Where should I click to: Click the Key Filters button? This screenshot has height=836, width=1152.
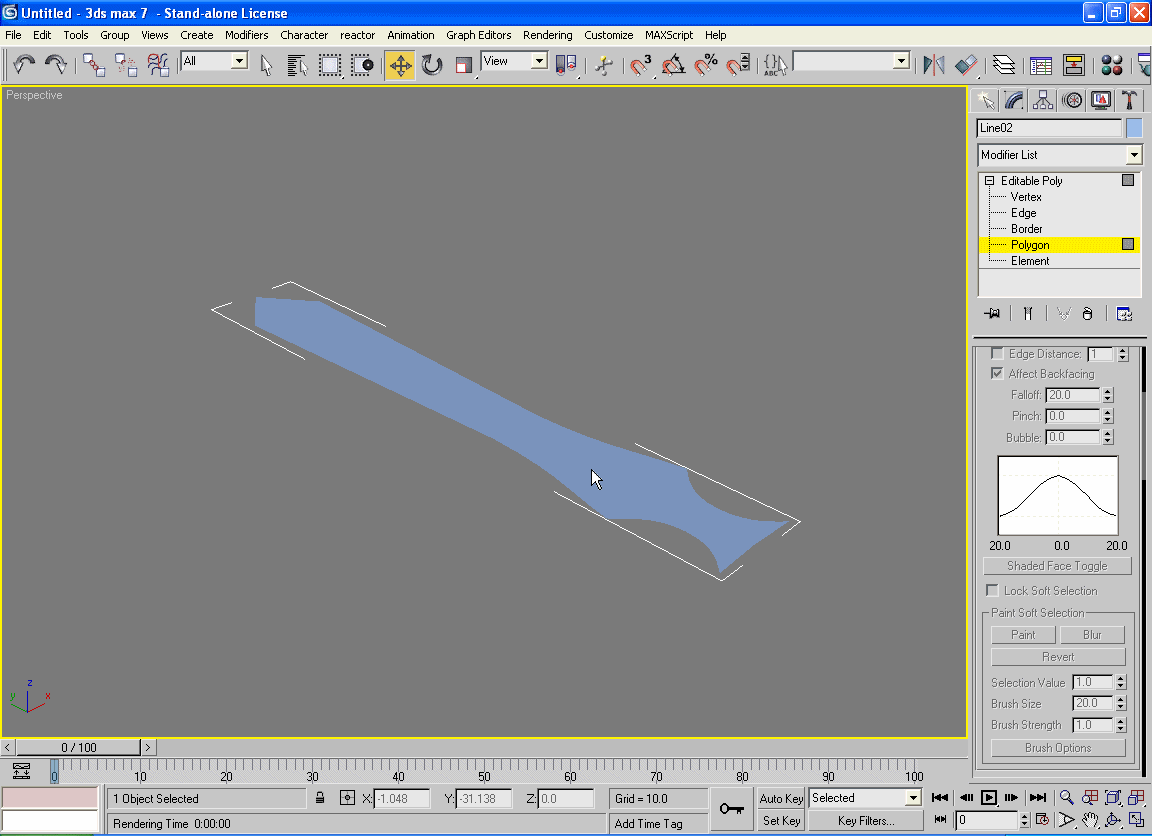[865, 821]
